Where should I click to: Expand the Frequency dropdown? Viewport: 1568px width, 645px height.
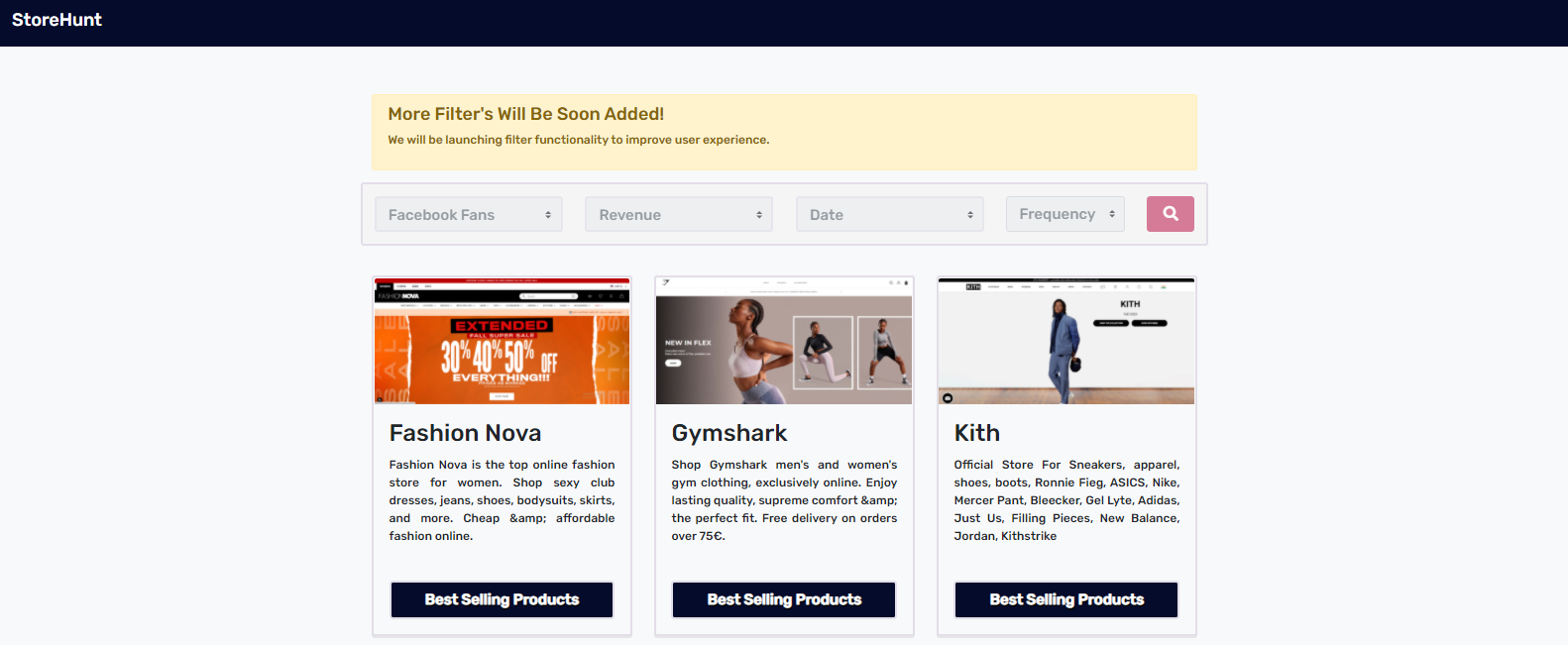(1065, 214)
